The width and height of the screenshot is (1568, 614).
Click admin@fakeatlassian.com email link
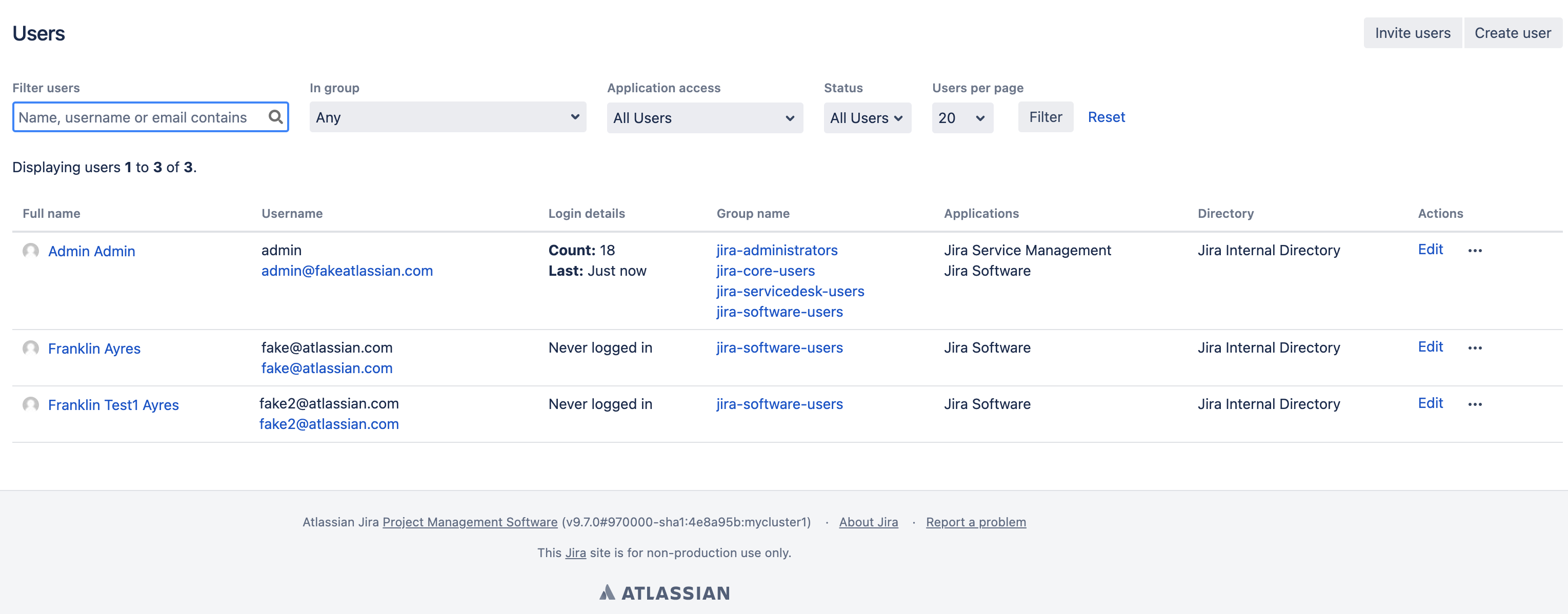click(347, 271)
